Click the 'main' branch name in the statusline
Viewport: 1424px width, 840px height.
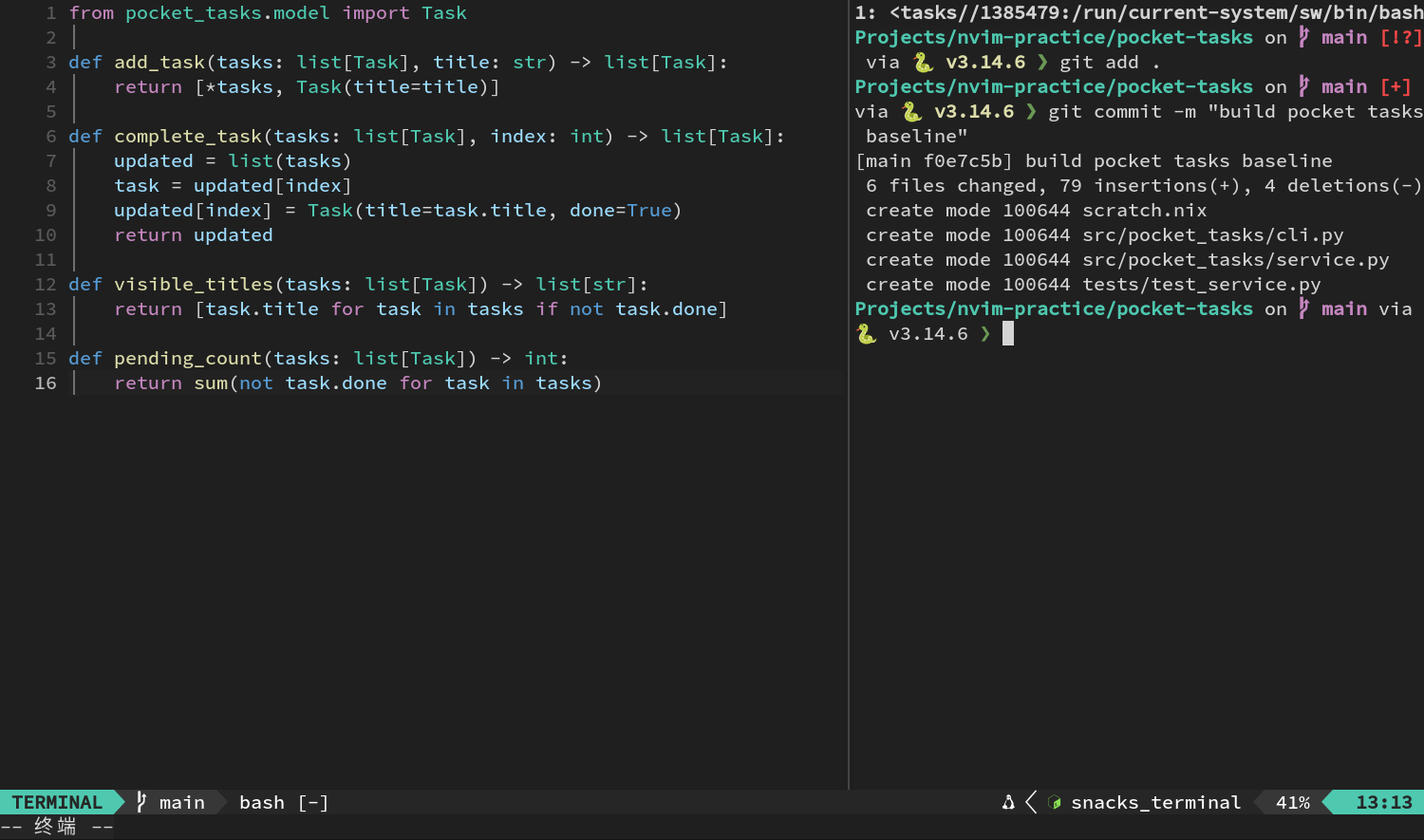pyautogui.click(x=182, y=802)
